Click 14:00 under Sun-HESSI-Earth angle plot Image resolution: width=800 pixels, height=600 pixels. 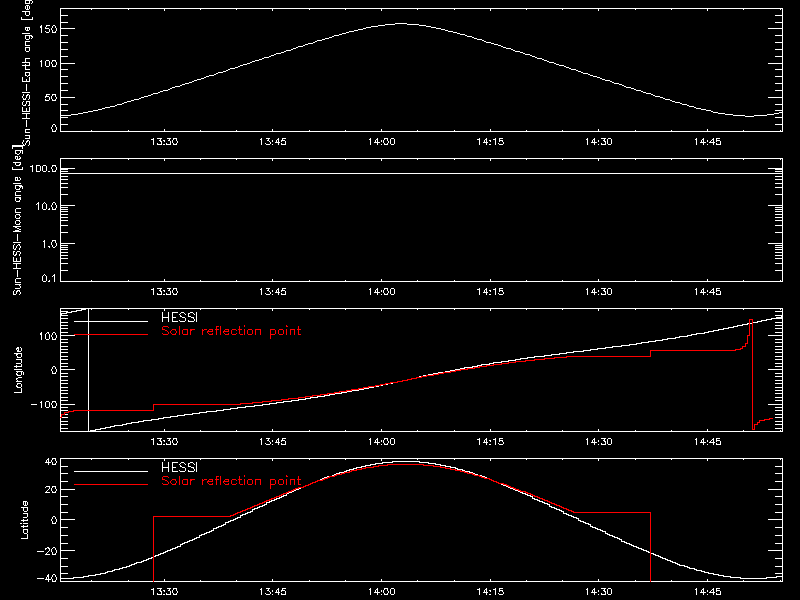pyautogui.click(x=382, y=142)
